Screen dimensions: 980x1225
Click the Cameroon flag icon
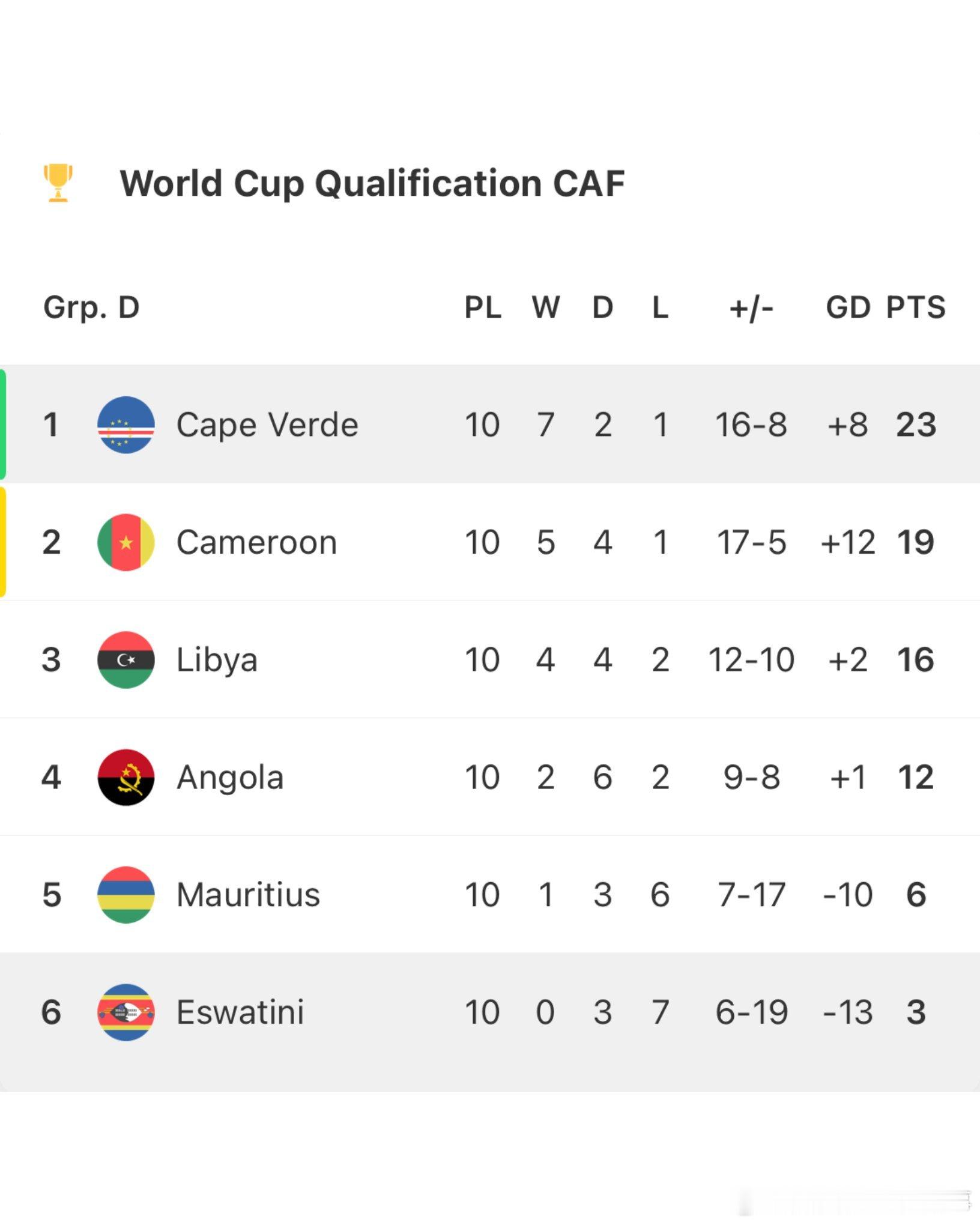[x=126, y=542]
